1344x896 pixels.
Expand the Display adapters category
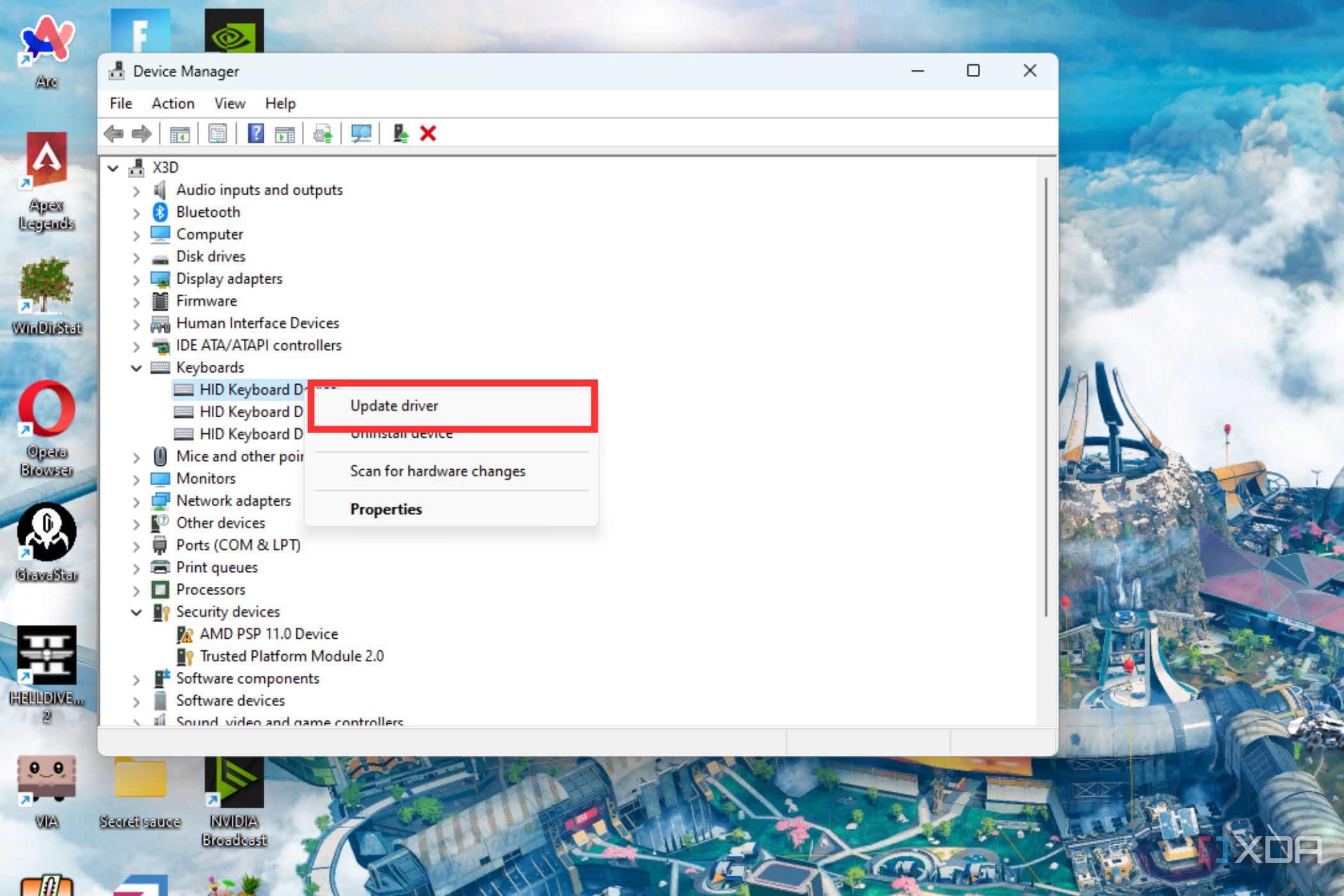click(136, 280)
